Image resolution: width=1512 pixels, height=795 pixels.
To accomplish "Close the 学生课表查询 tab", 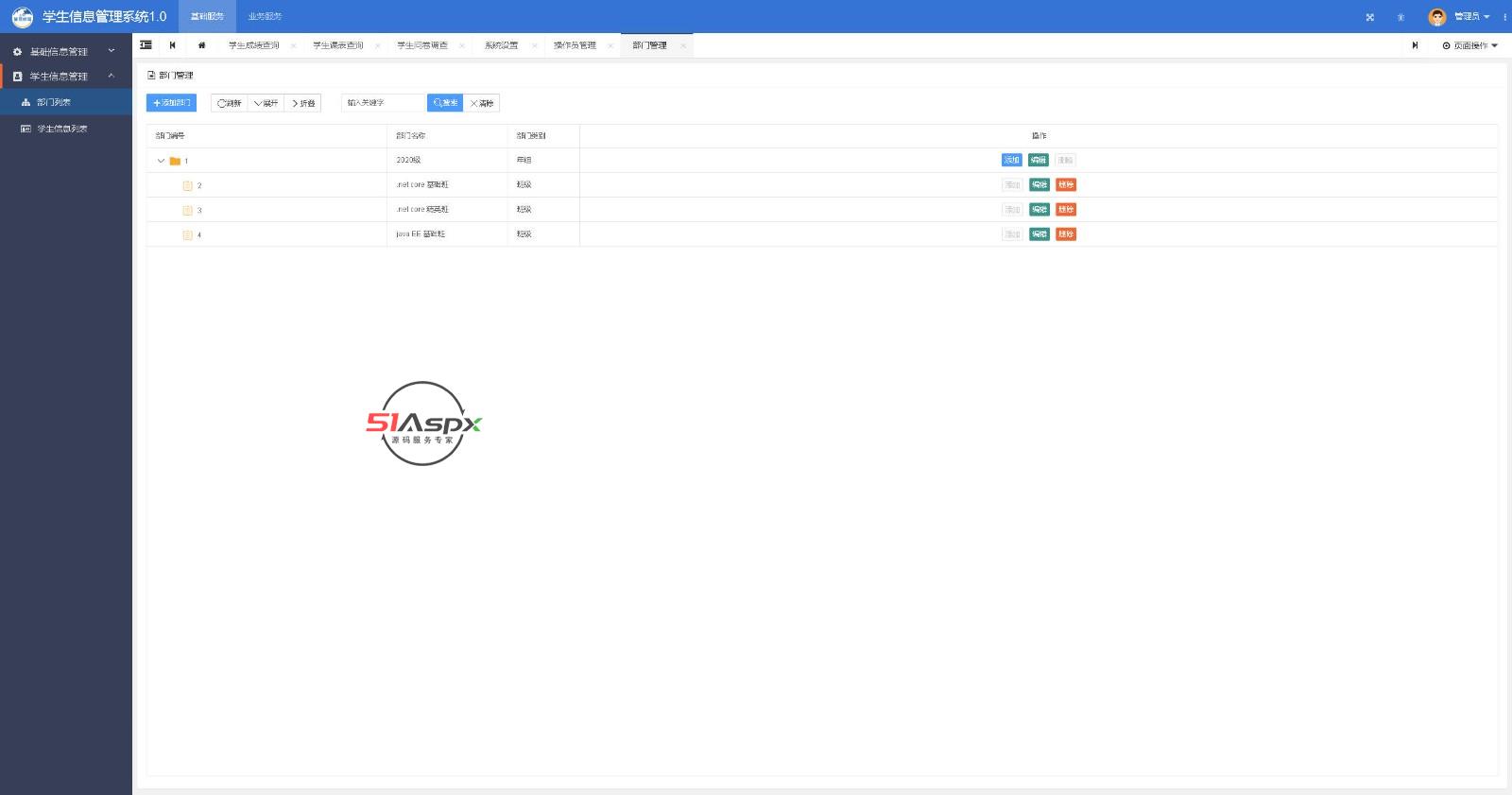I will [x=377, y=45].
